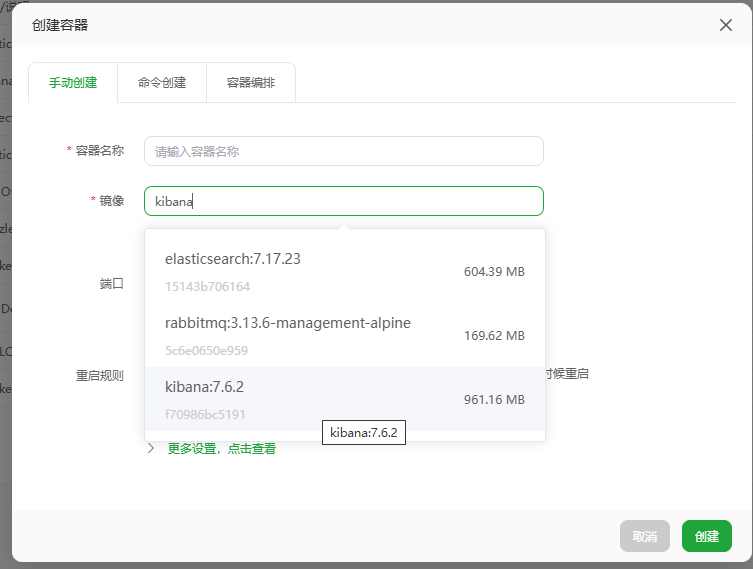Click the 镜像 label
Image resolution: width=753 pixels, height=569 pixels.
(x=111, y=201)
